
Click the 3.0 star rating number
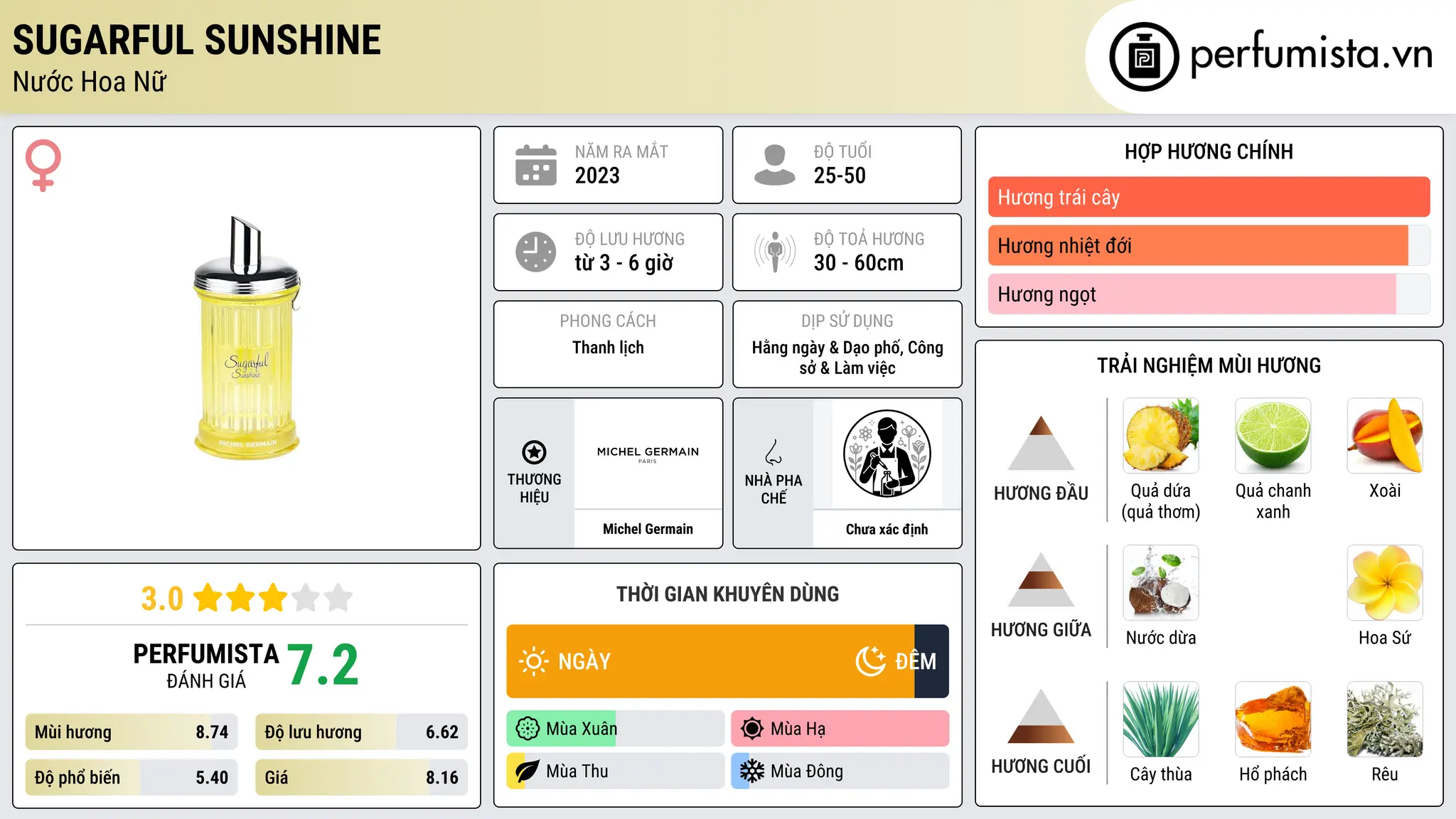pyautogui.click(x=162, y=599)
